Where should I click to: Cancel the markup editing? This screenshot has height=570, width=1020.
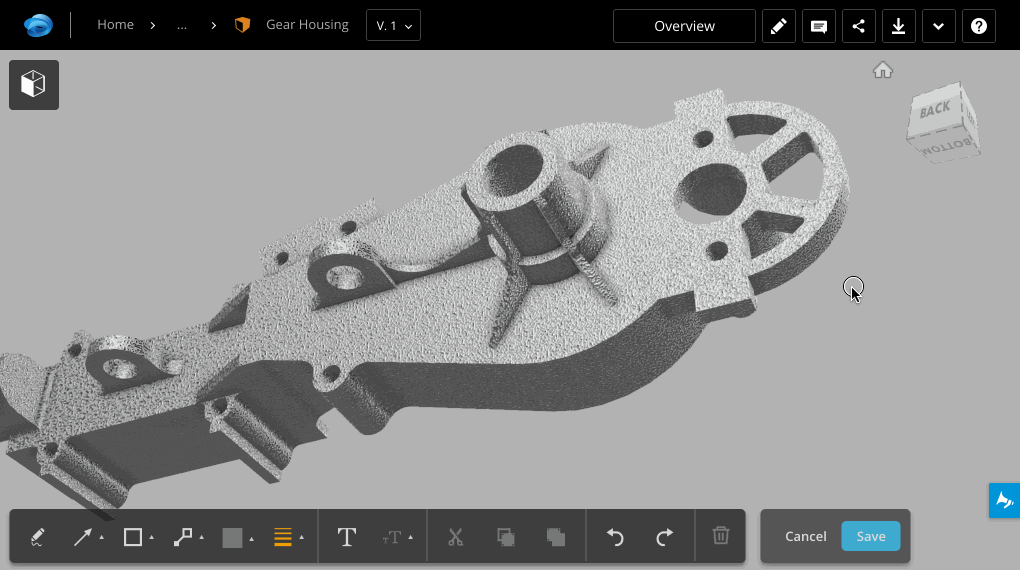(x=805, y=536)
